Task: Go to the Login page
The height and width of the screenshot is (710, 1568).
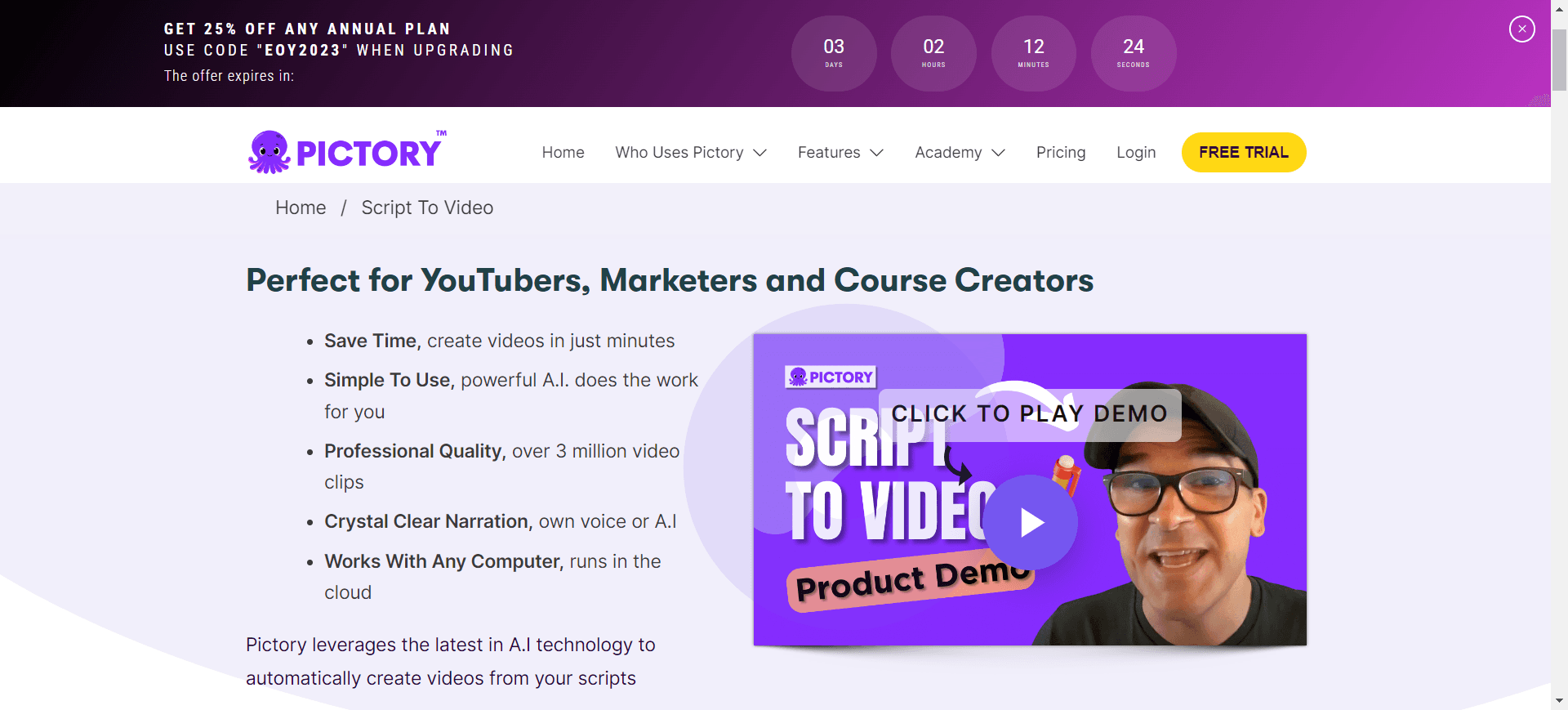Action: [1136, 153]
